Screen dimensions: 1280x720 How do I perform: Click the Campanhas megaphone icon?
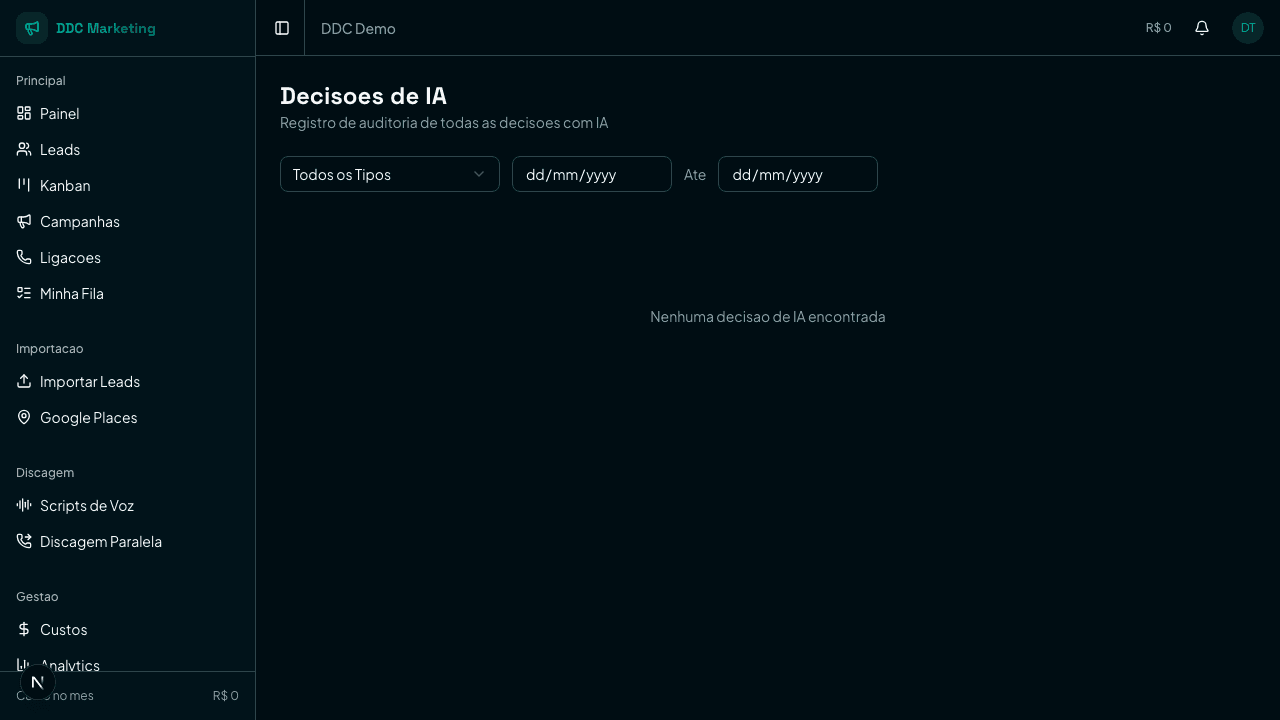click(24, 221)
